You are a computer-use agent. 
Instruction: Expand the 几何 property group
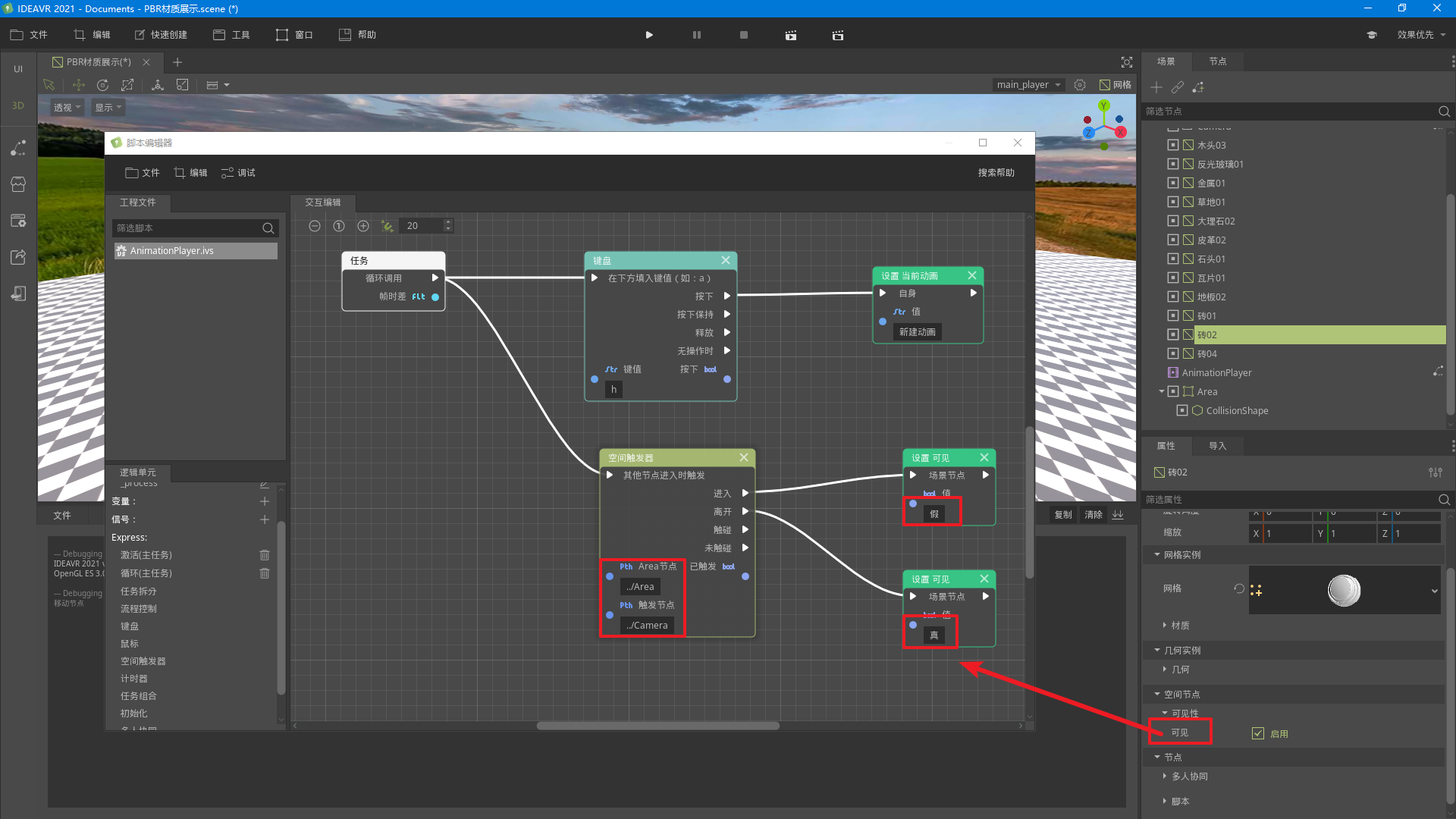tap(1165, 669)
